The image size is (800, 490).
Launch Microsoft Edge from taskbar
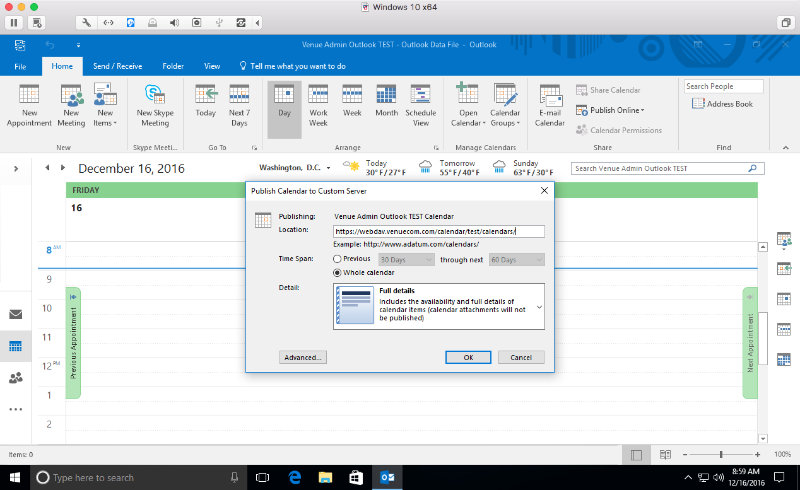[x=296, y=478]
